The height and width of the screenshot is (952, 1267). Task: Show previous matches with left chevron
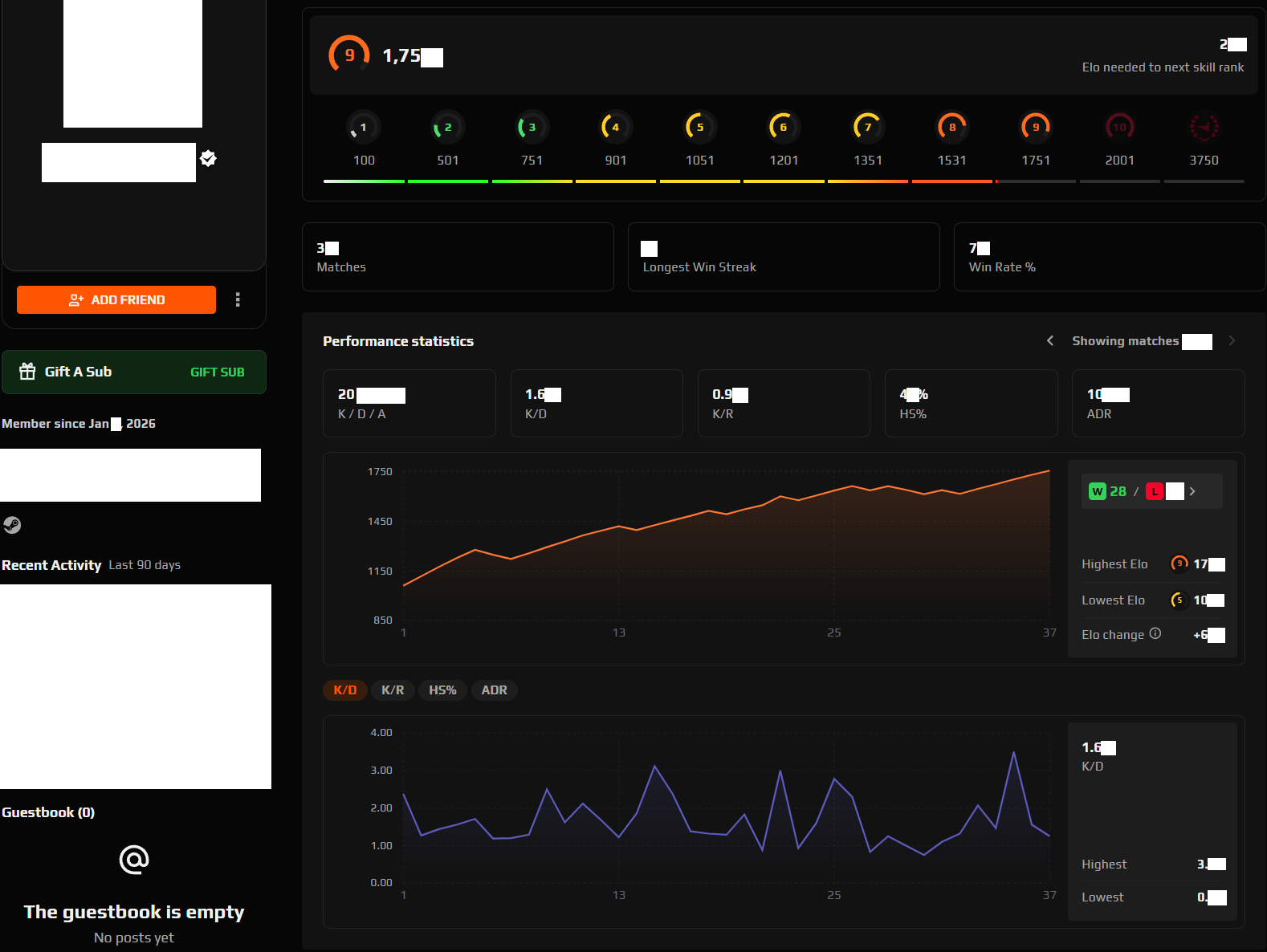(1050, 341)
